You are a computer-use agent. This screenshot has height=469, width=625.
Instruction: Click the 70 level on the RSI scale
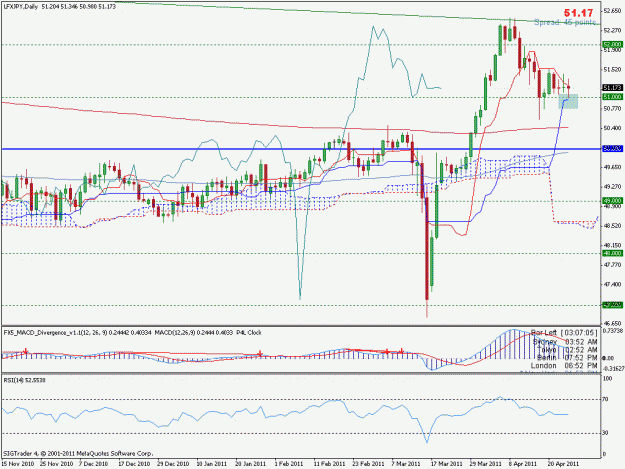click(x=606, y=399)
